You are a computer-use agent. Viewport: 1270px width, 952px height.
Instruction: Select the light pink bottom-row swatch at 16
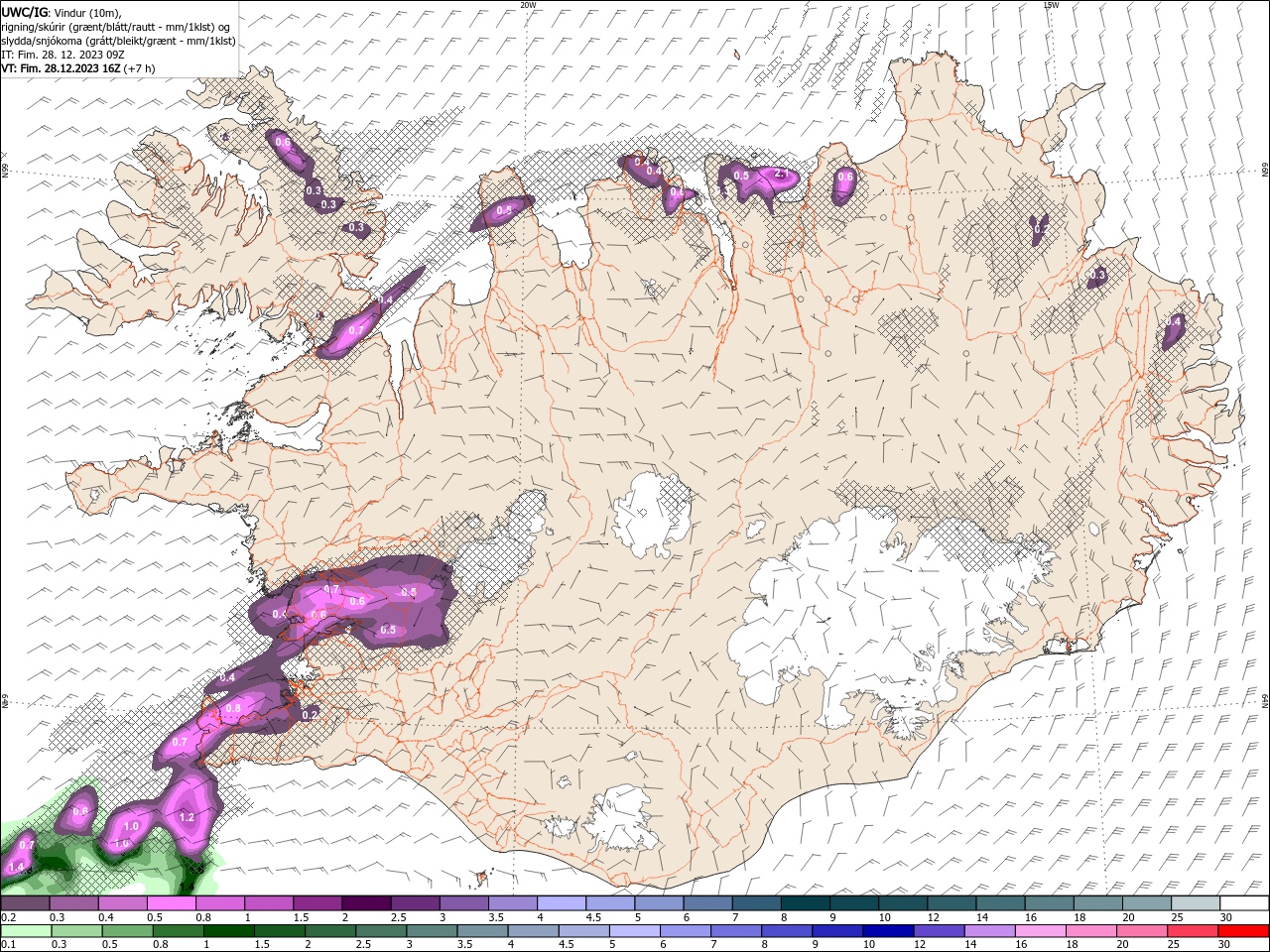click(1040, 931)
